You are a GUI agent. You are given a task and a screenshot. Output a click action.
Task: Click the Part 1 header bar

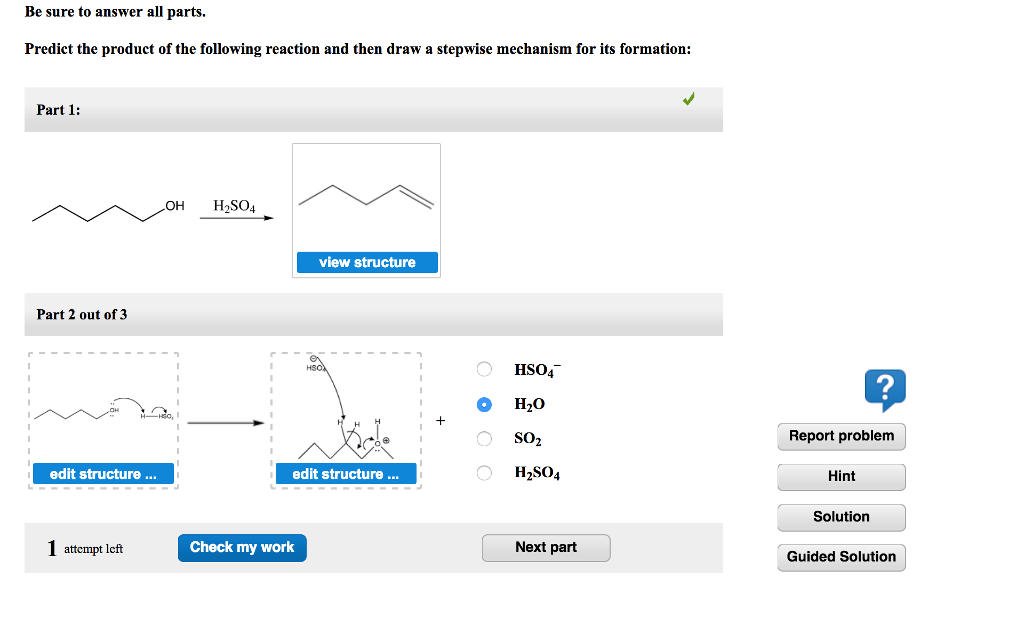pyautogui.click(x=374, y=110)
